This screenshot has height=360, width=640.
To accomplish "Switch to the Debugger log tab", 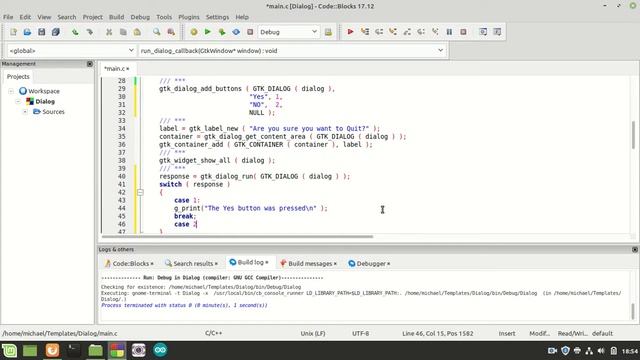I will coord(369,264).
